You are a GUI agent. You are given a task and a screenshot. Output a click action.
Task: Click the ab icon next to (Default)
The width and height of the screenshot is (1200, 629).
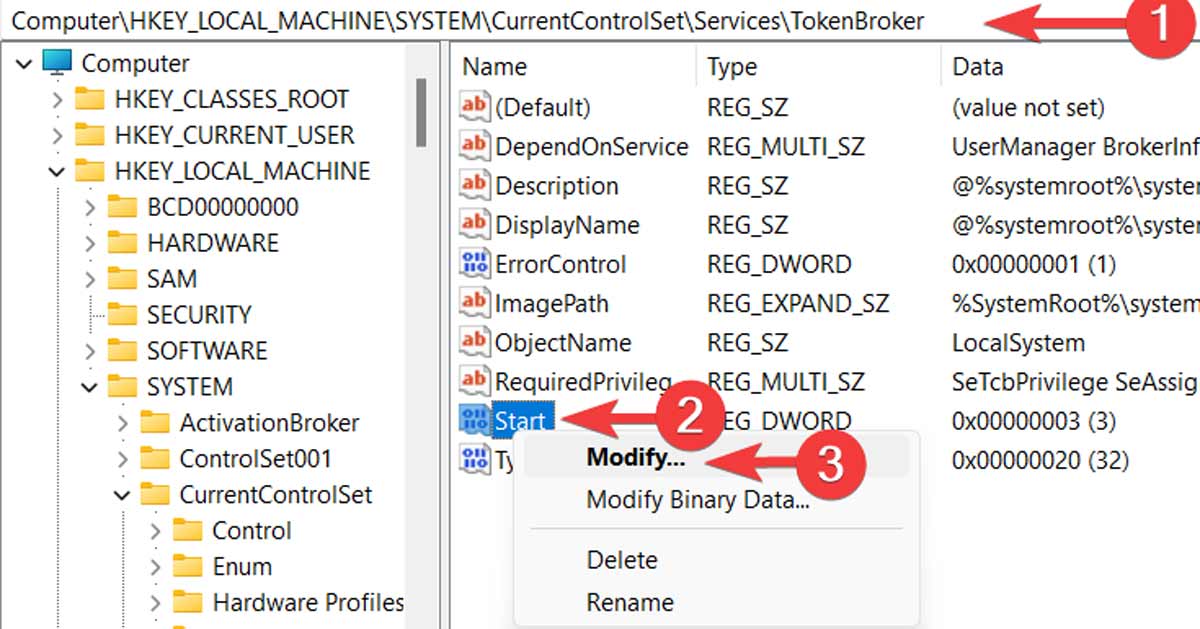click(x=474, y=106)
